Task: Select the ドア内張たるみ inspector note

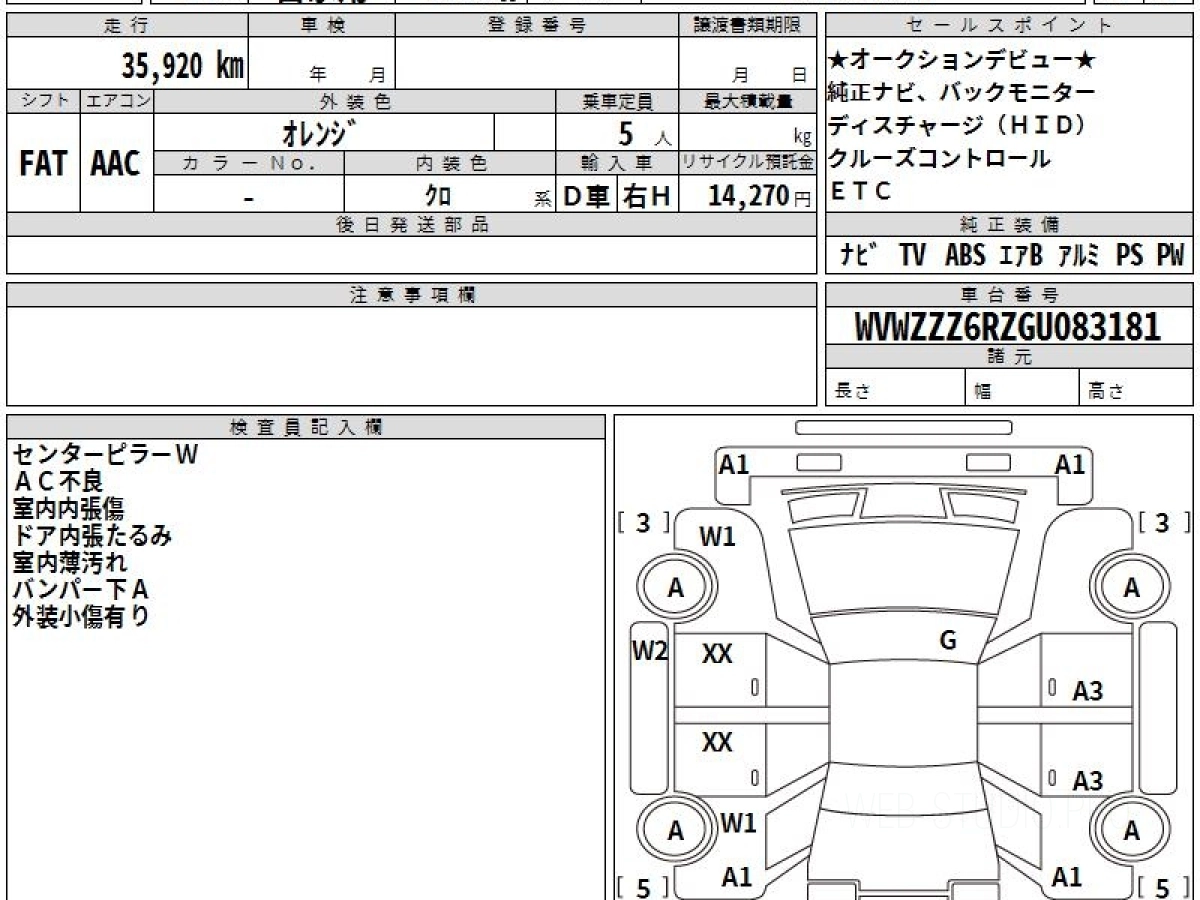Action: tap(92, 536)
